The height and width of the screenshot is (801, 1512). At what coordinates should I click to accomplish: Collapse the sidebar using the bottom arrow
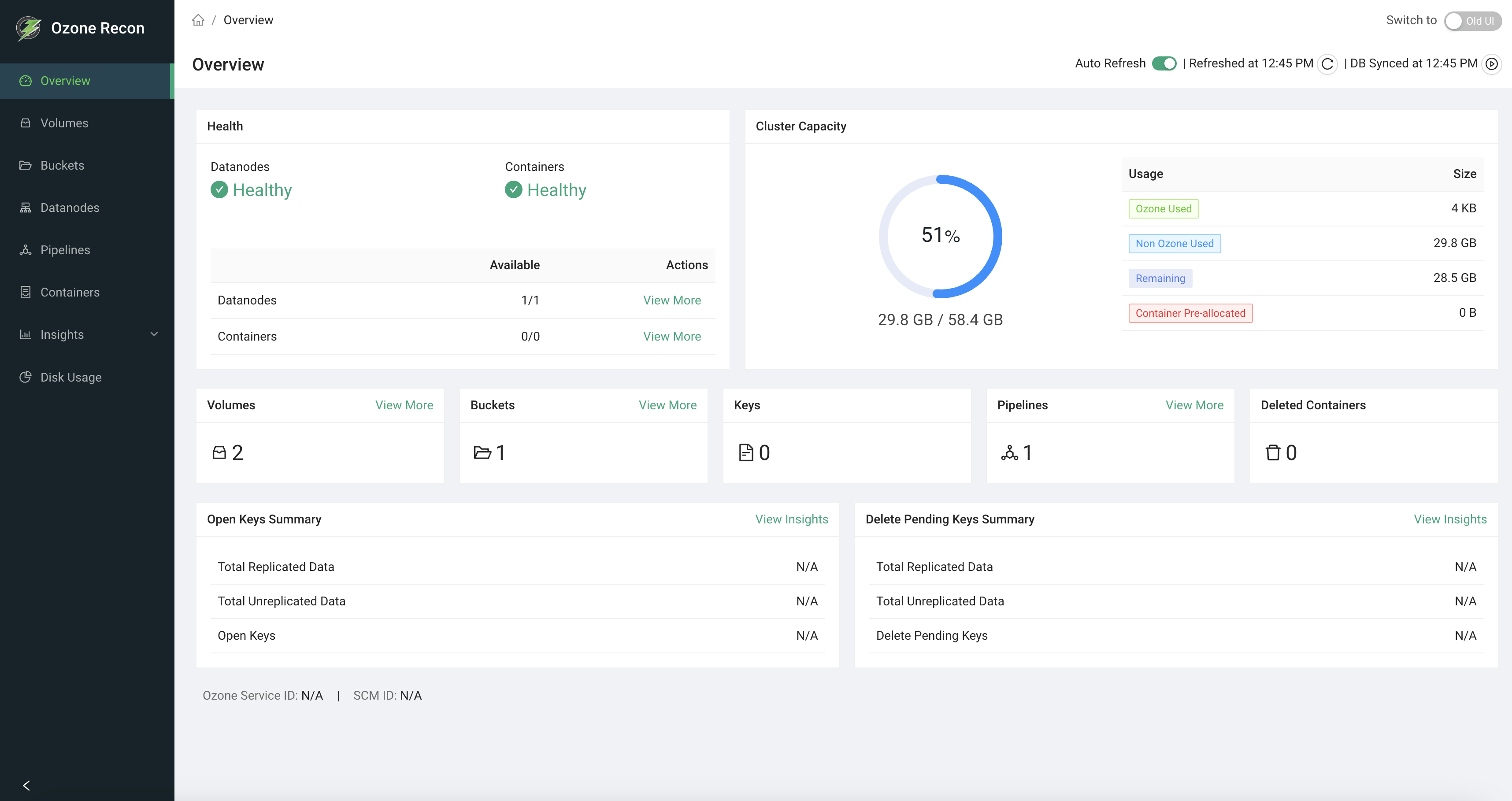point(26,785)
